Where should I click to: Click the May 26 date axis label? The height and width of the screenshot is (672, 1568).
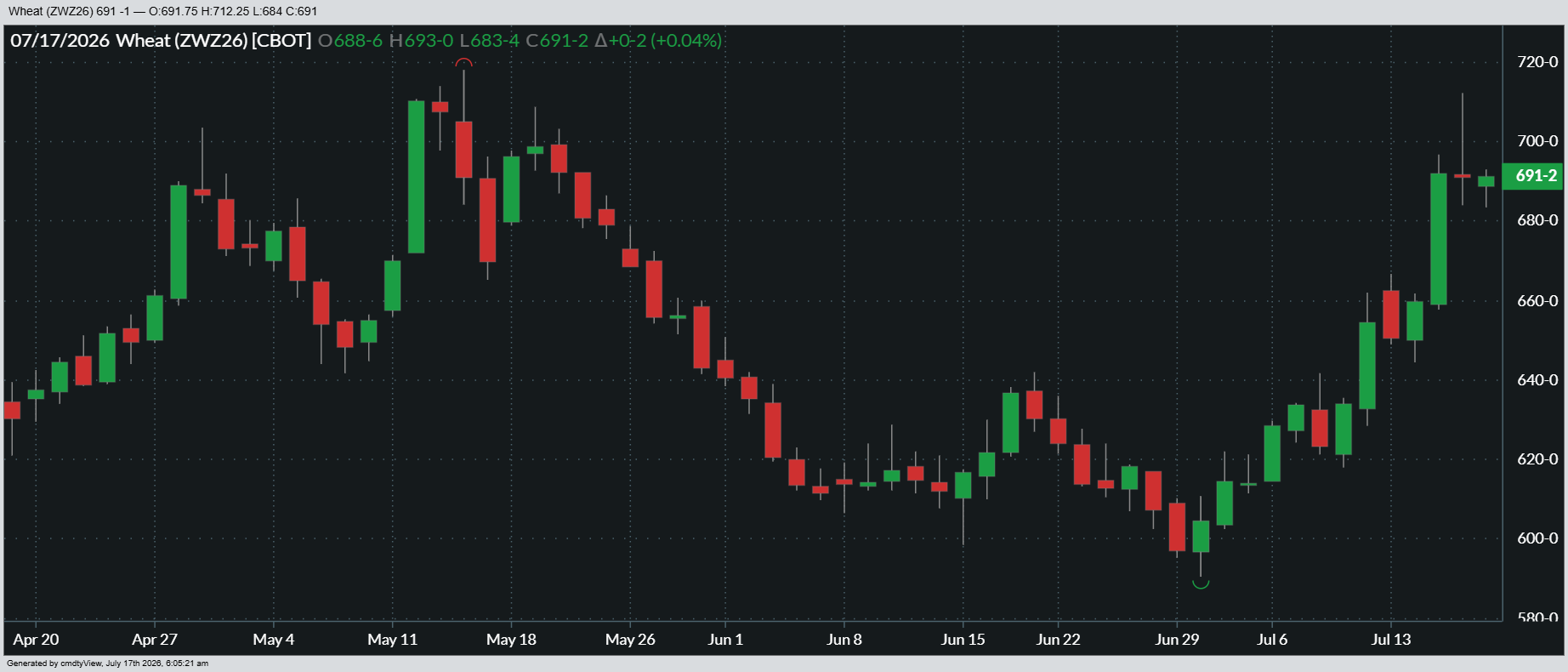click(x=630, y=640)
